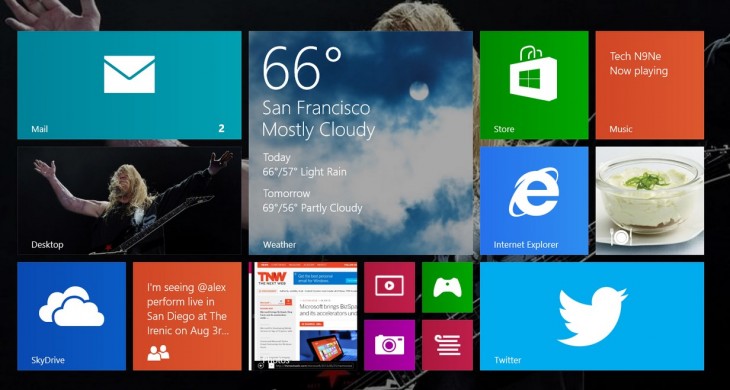Open the Food & Drink dish photo tile
The width and height of the screenshot is (730, 390).
point(649,201)
